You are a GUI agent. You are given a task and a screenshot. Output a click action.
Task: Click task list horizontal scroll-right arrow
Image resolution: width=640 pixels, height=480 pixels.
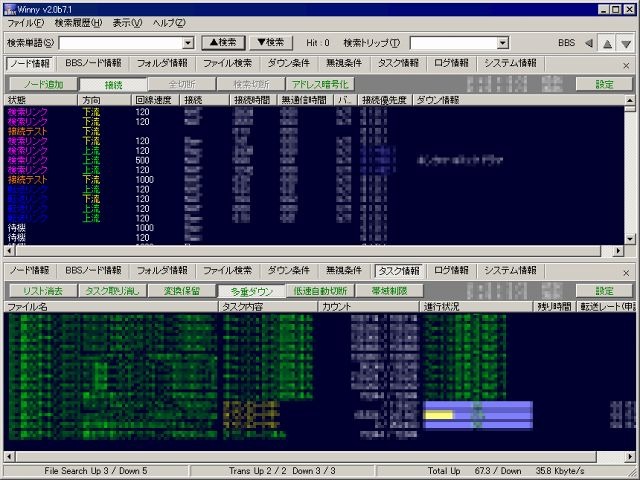(631, 456)
